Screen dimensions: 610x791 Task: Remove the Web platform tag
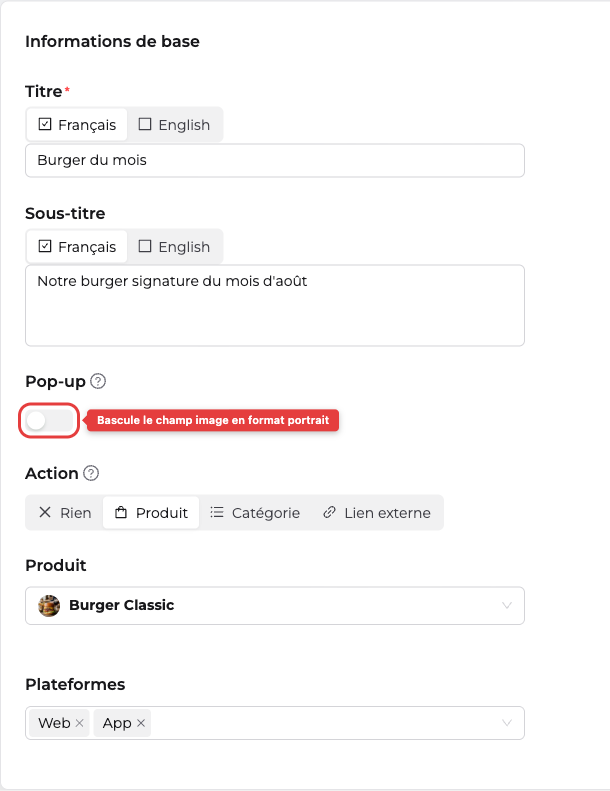pyautogui.click(x=79, y=723)
